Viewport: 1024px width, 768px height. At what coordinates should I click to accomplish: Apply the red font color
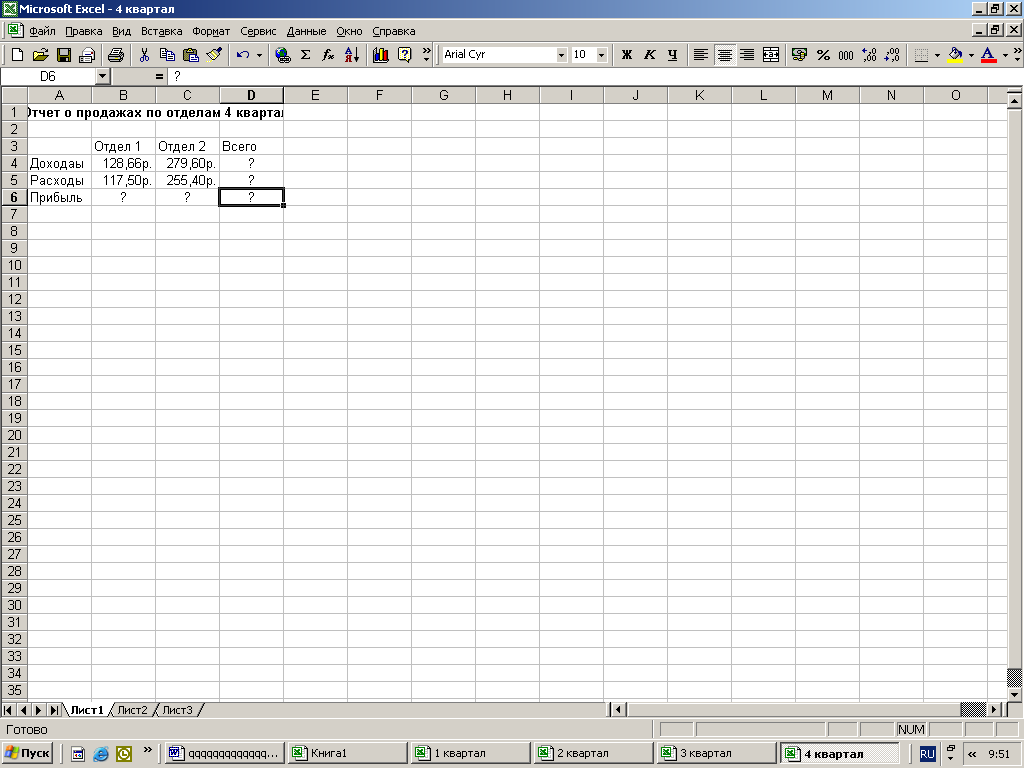tap(989, 55)
